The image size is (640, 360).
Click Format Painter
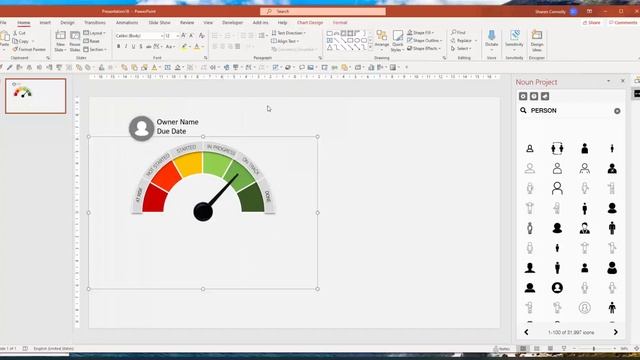click(x=29, y=49)
